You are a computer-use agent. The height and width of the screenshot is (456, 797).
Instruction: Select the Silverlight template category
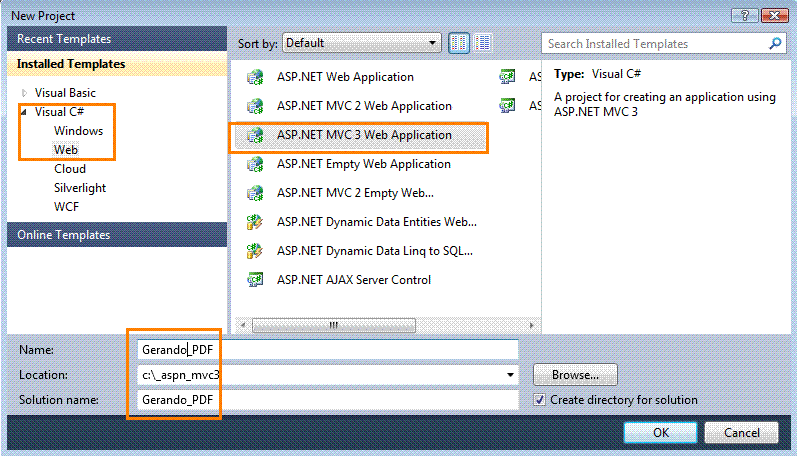pyautogui.click(x=80, y=188)
